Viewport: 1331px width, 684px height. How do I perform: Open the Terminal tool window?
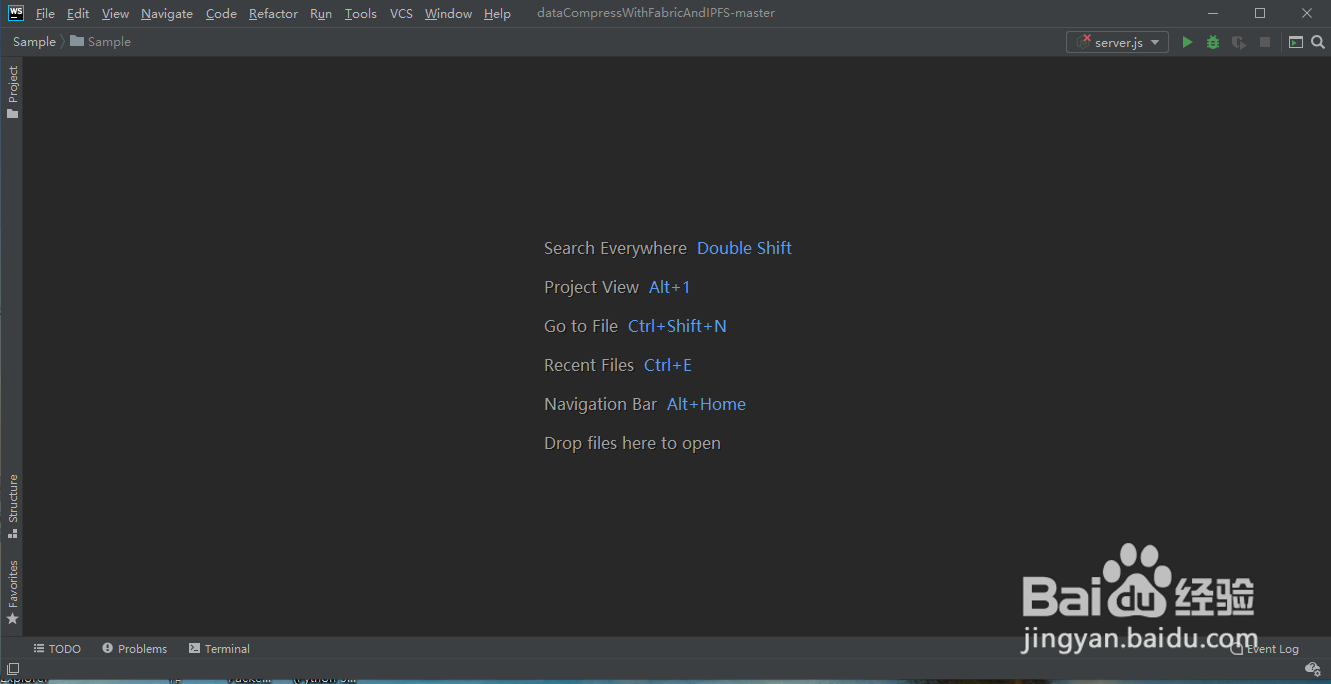219,649
